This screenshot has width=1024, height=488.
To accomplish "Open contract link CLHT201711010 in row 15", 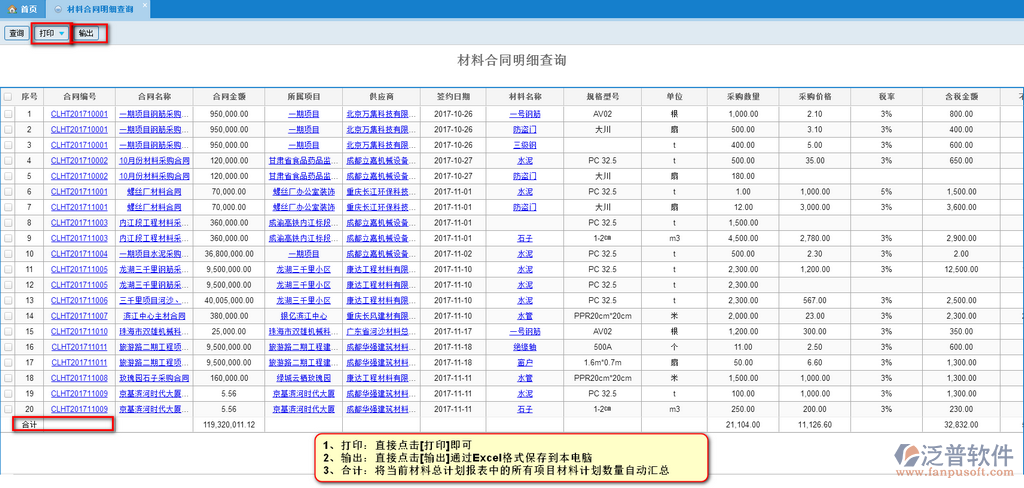I will [79, 332].
